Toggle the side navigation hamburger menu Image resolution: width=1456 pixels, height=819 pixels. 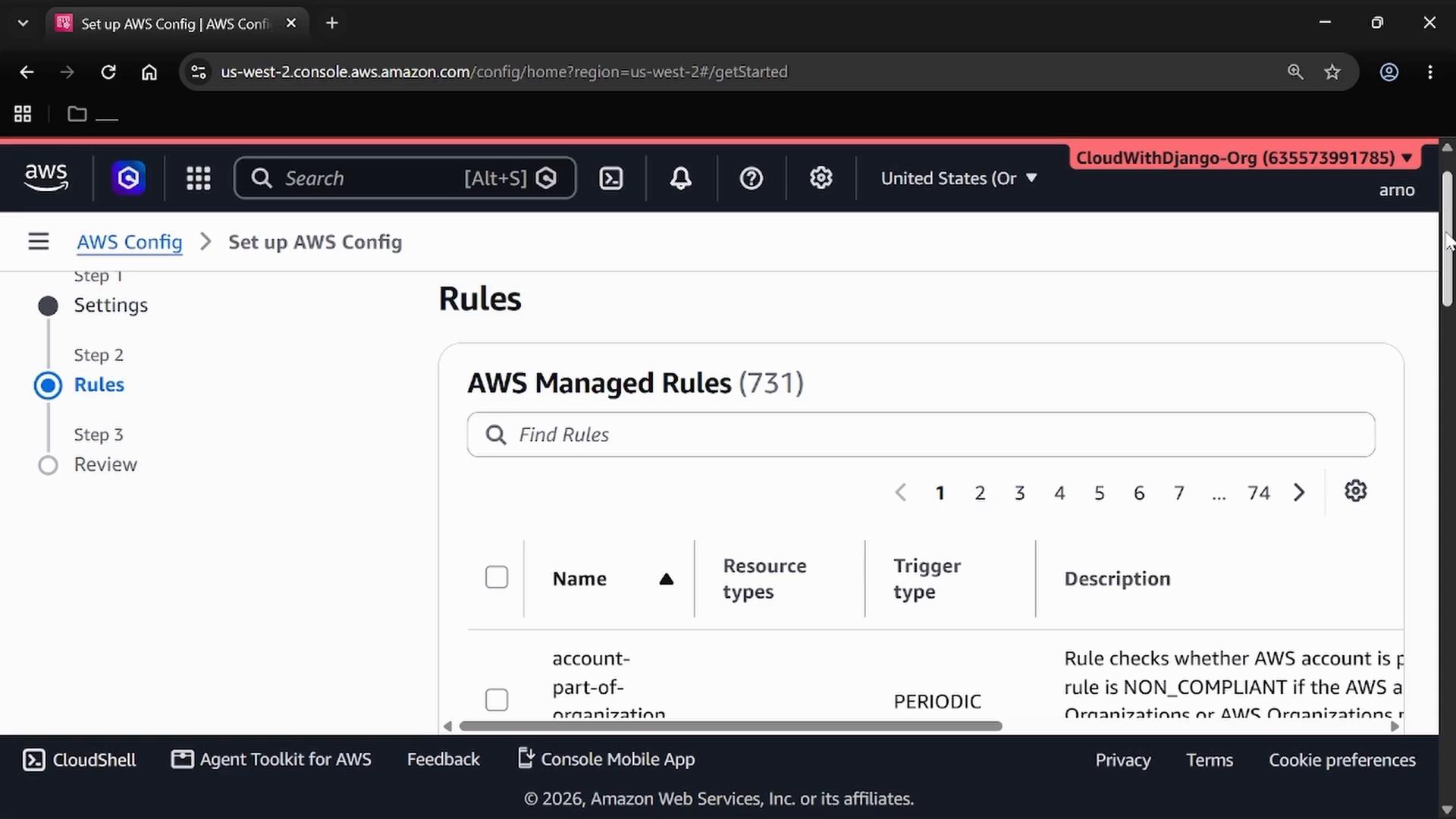click(x=39, y=242)
